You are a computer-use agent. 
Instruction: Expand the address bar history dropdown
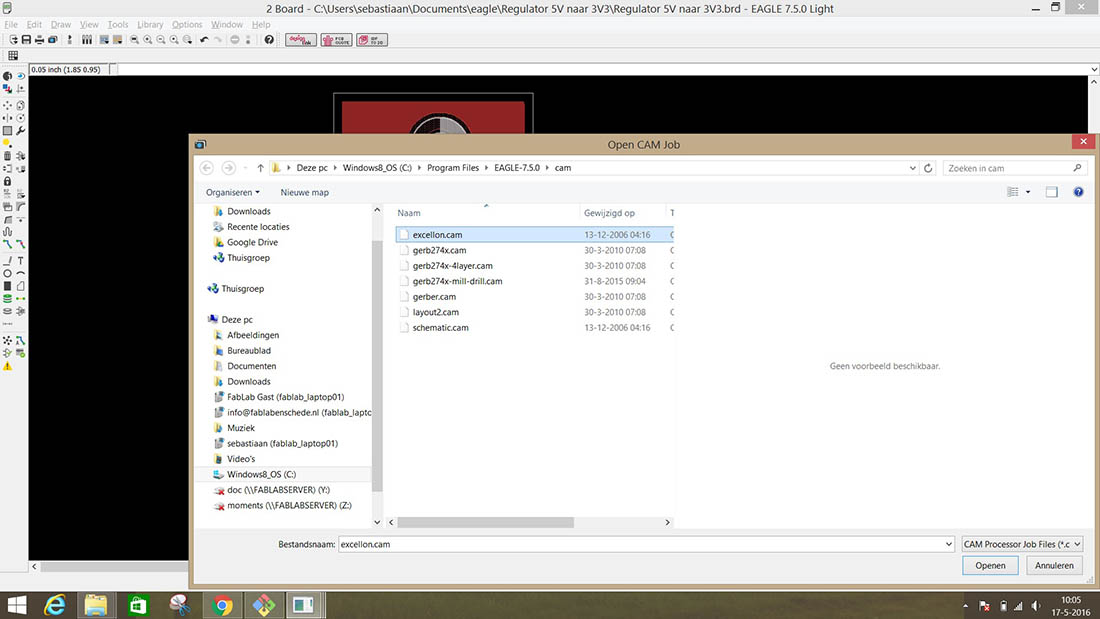[x=912, y=168]
